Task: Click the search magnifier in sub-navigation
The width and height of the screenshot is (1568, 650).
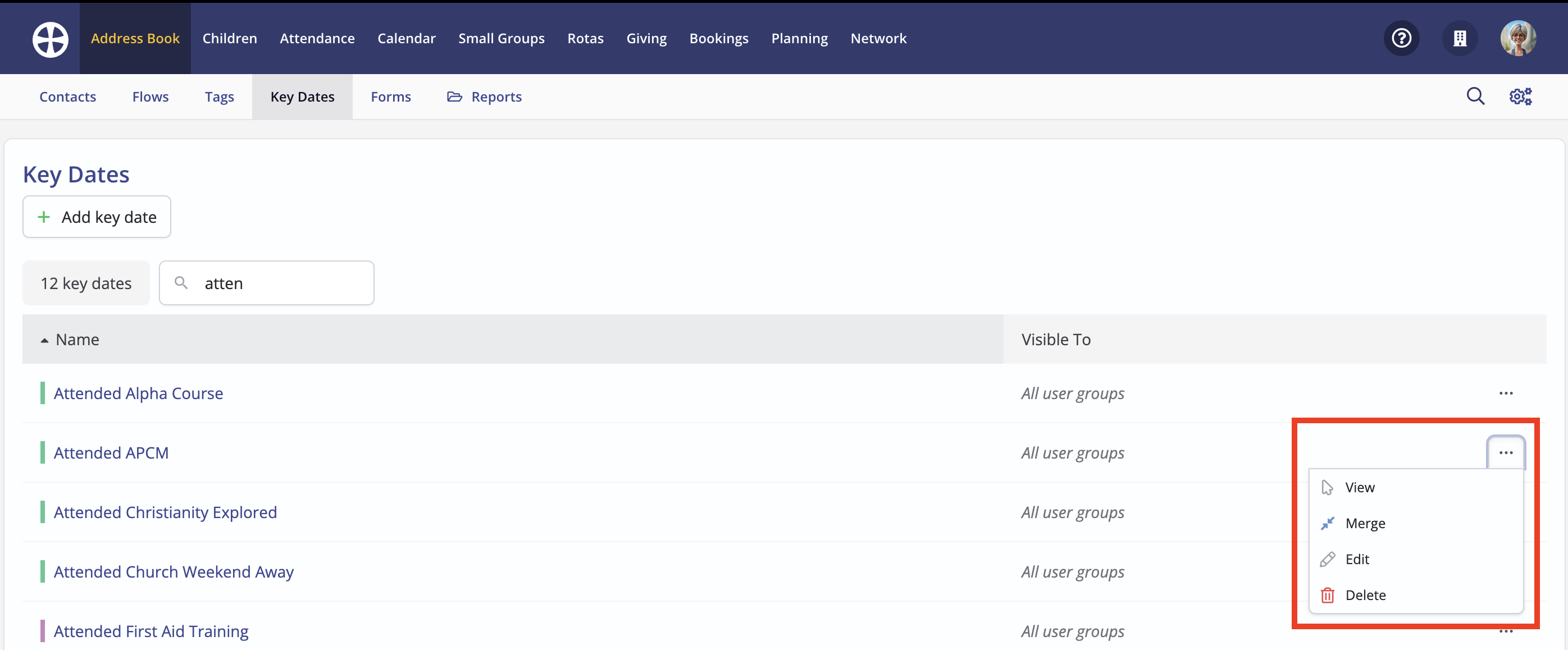Action: (1475, 96)
